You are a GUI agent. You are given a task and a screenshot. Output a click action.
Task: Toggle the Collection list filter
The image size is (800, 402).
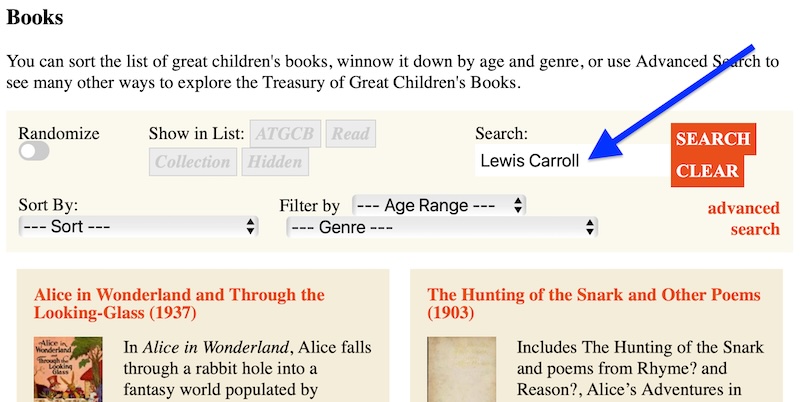coord(193,162)
